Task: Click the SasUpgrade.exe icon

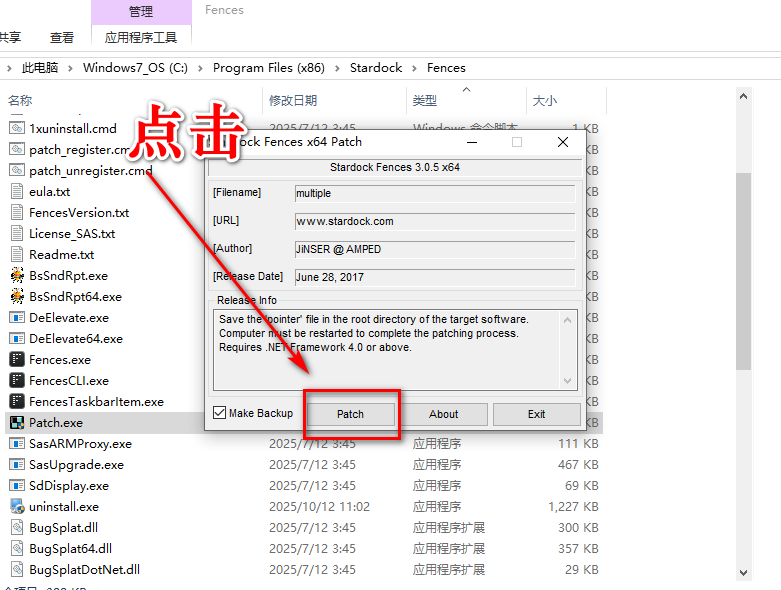Action: (x=17, y=465)
